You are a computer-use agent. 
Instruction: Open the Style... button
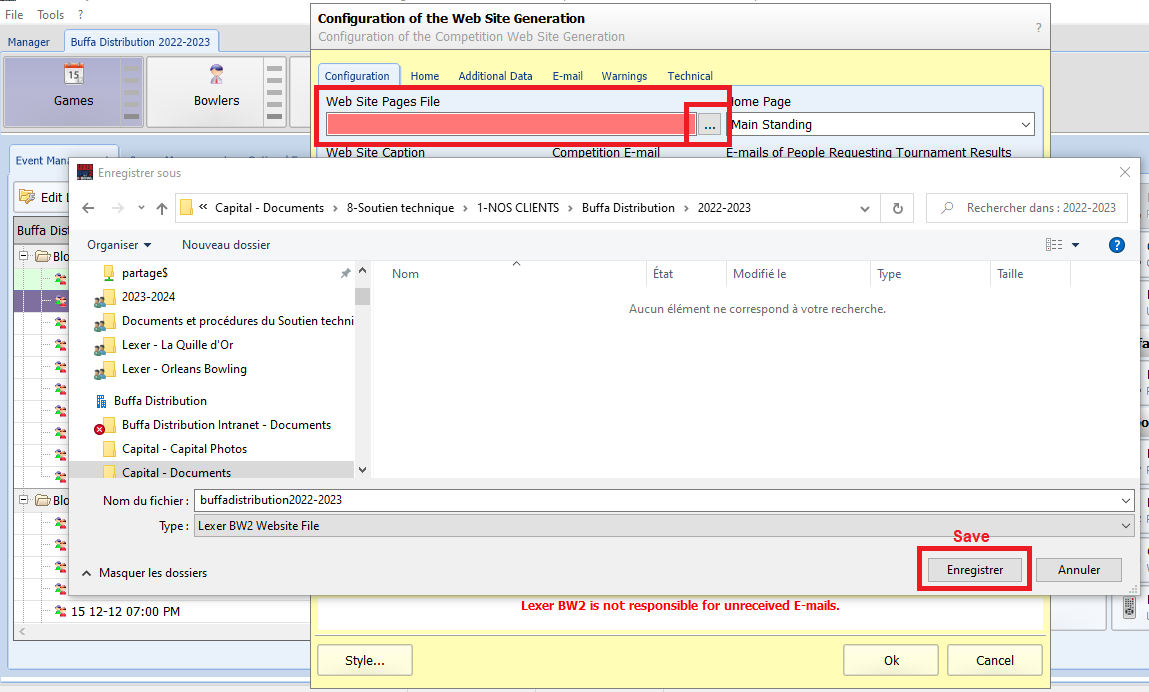pos(365,660)
